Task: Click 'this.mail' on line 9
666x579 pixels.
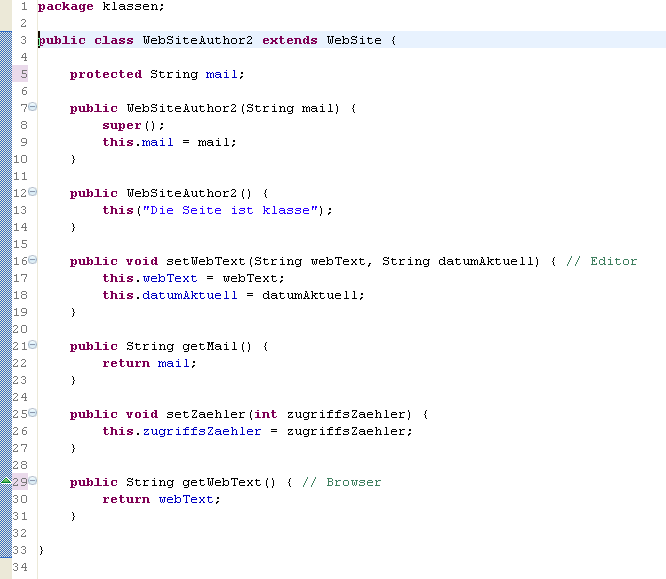Action: 138,142
